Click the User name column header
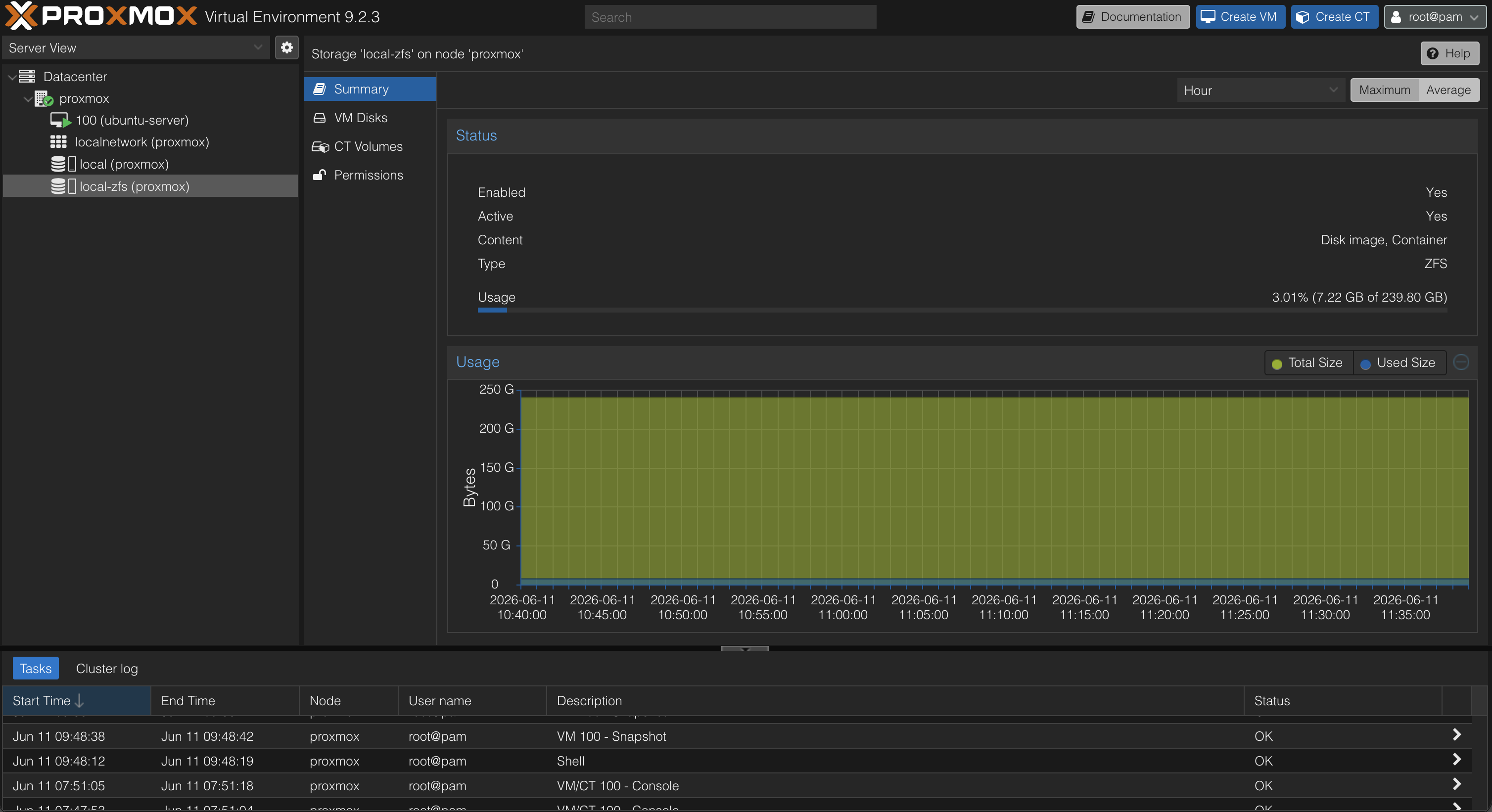The width and height of the screenshot is (1492, 812). coord(472,701)
